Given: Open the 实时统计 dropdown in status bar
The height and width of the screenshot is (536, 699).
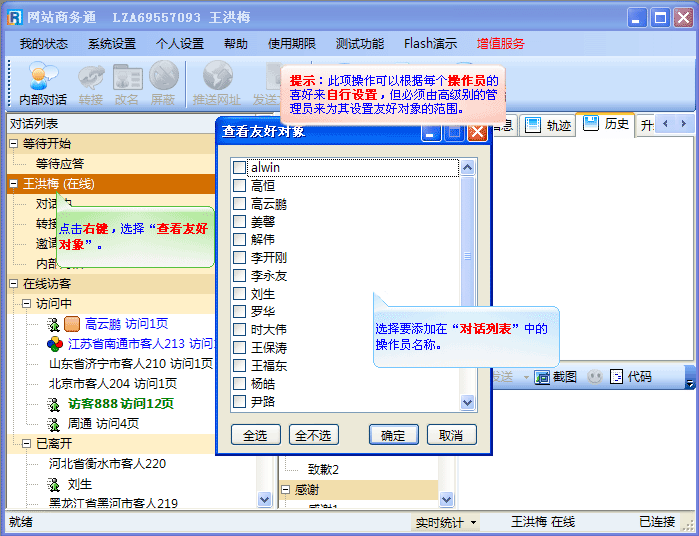Looking at the screenshot, I should (x=446, y=522).
